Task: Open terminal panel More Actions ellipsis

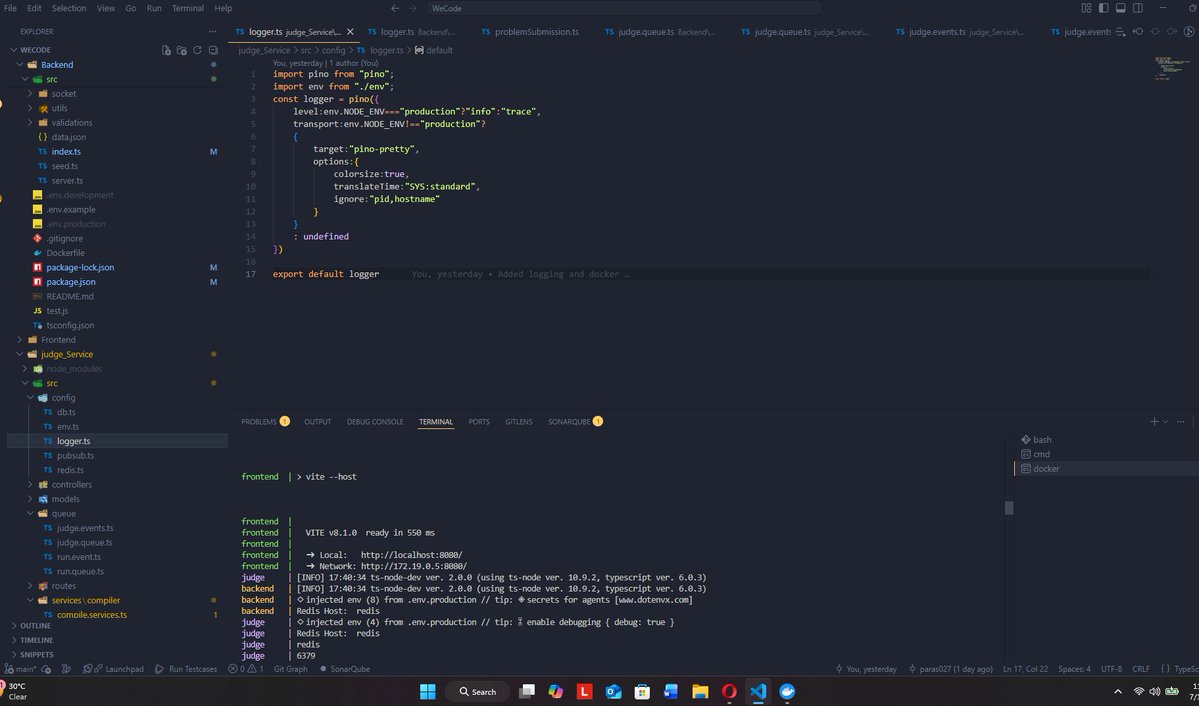Action: [1181, 421]
